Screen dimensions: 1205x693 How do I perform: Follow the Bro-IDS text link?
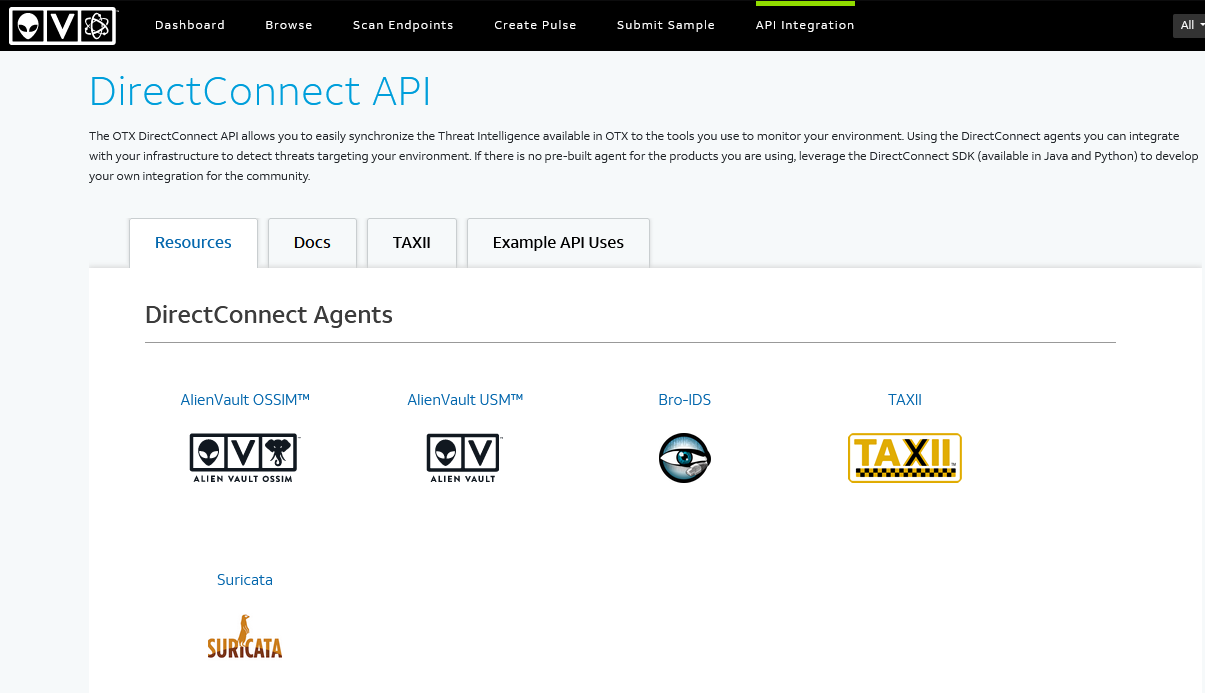[685, 400]
